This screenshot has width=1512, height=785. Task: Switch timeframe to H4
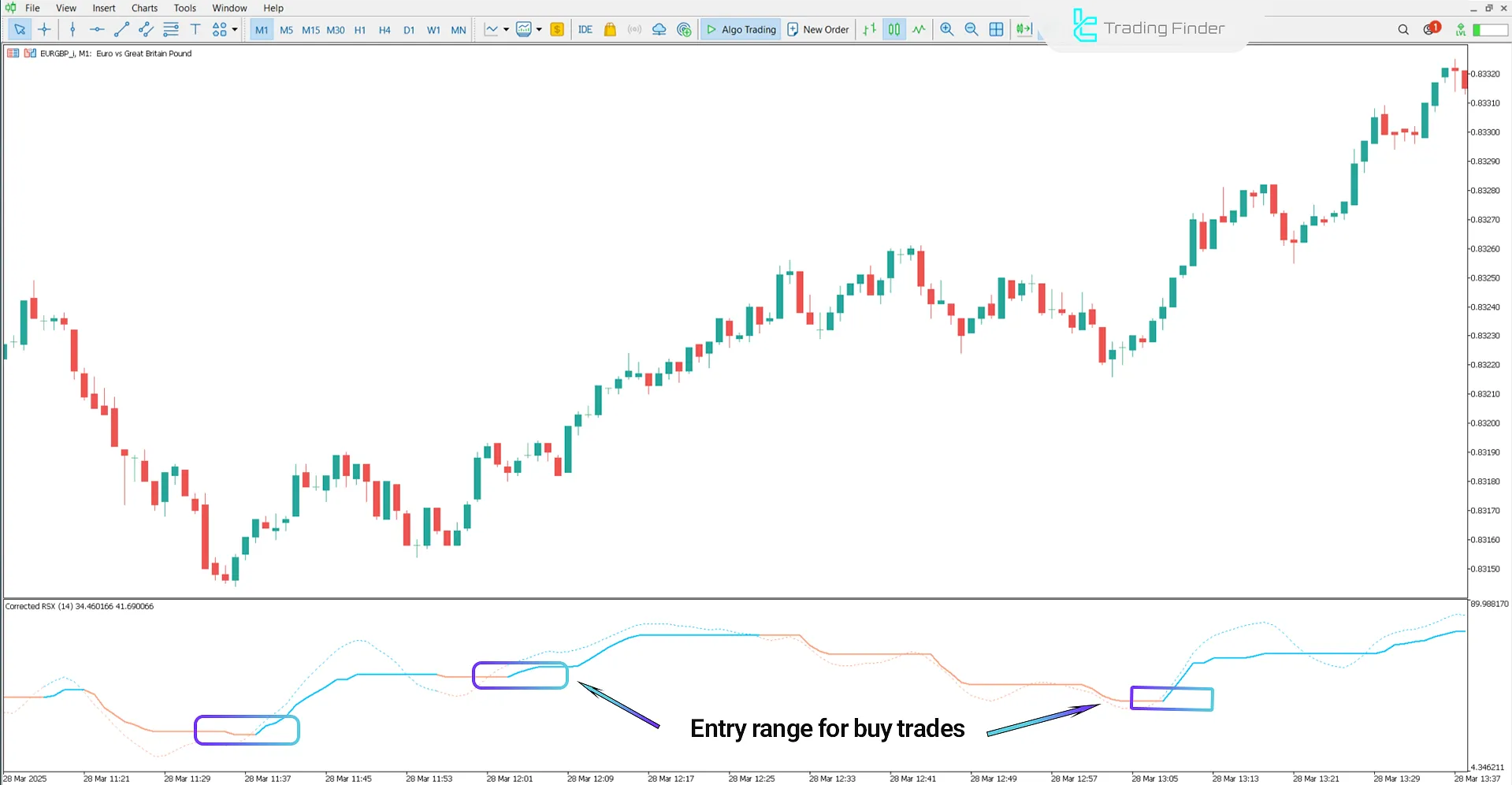click(385, 29)
